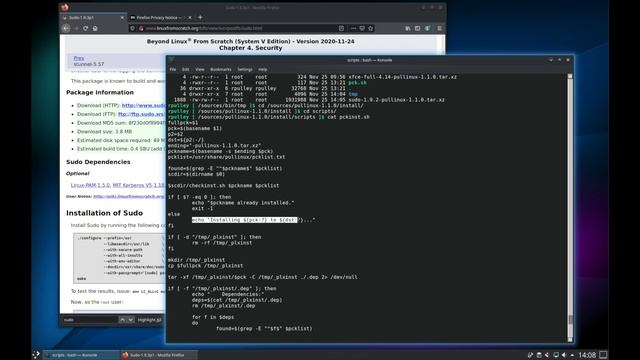640x360 pixels.
Task: Open Firefox hamburger menu
Action: tap(439, 28)
